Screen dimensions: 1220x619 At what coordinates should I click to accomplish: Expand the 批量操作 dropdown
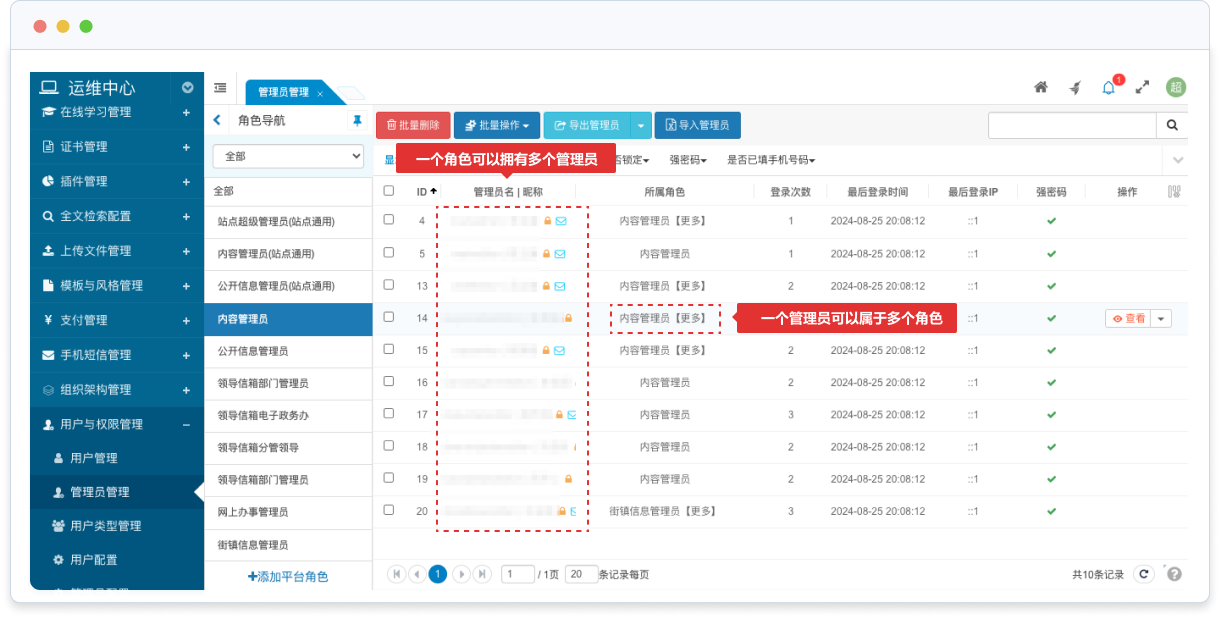[x=497, y=125]
